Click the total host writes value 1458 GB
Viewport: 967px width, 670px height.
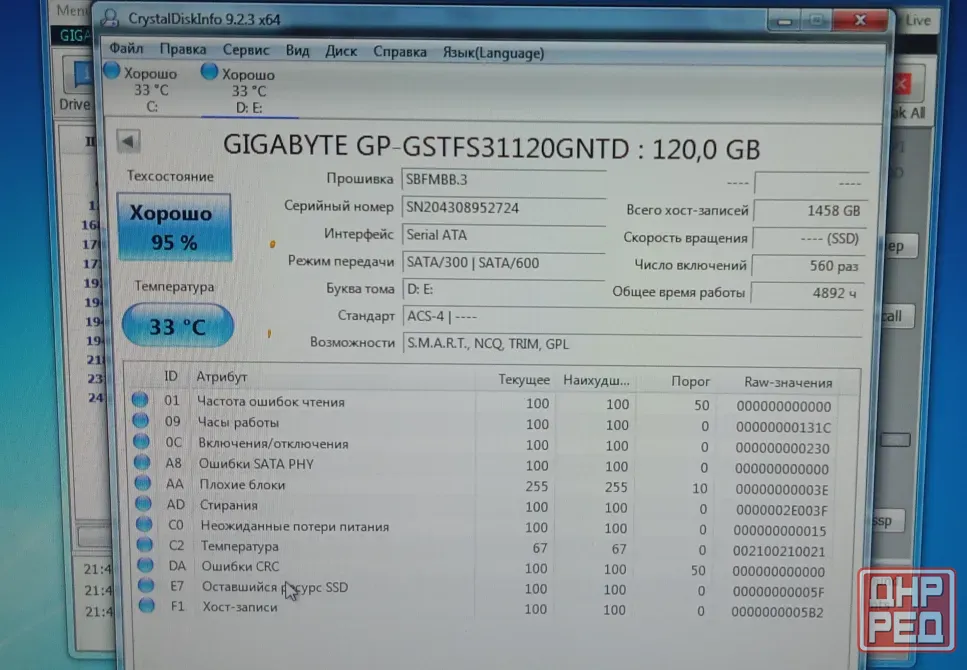(x=810, y=211)
